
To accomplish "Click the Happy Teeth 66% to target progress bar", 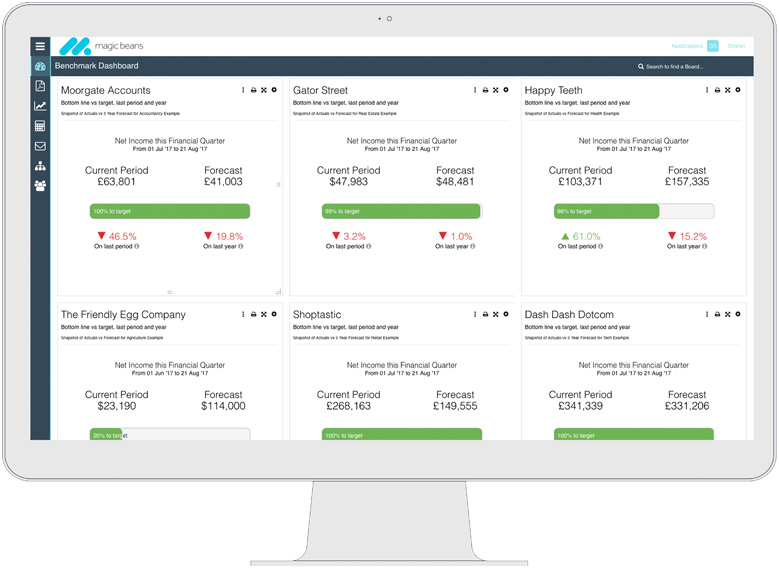I will (x=633, y=212).
